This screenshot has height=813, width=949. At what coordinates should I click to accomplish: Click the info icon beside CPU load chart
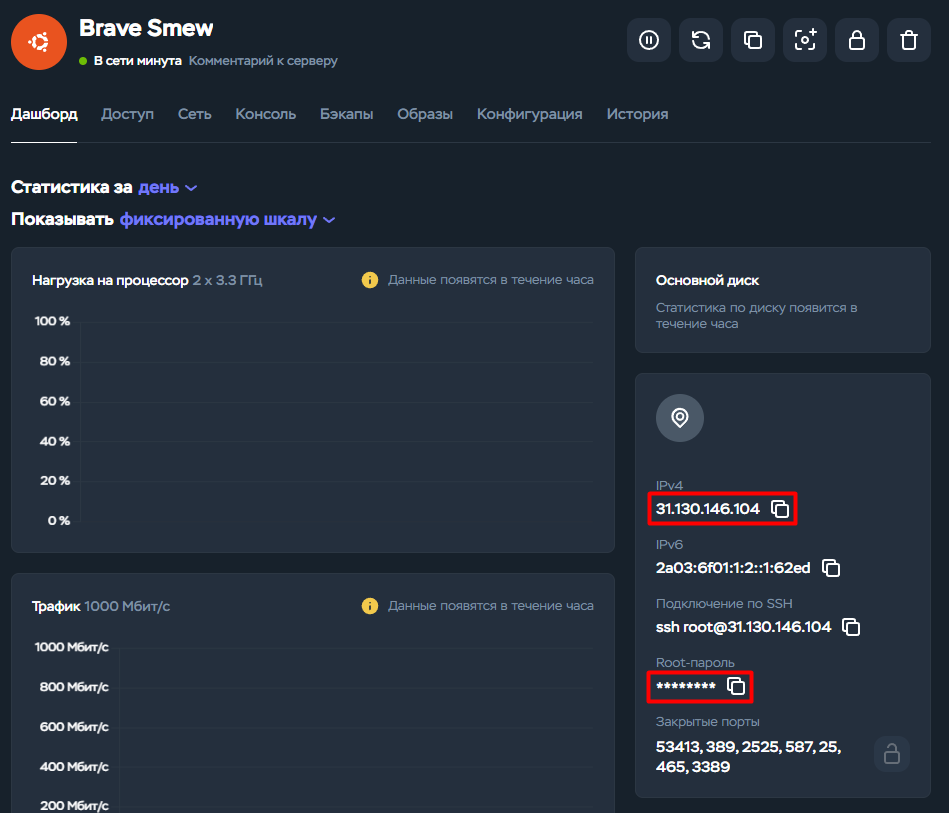coord(369,280)
